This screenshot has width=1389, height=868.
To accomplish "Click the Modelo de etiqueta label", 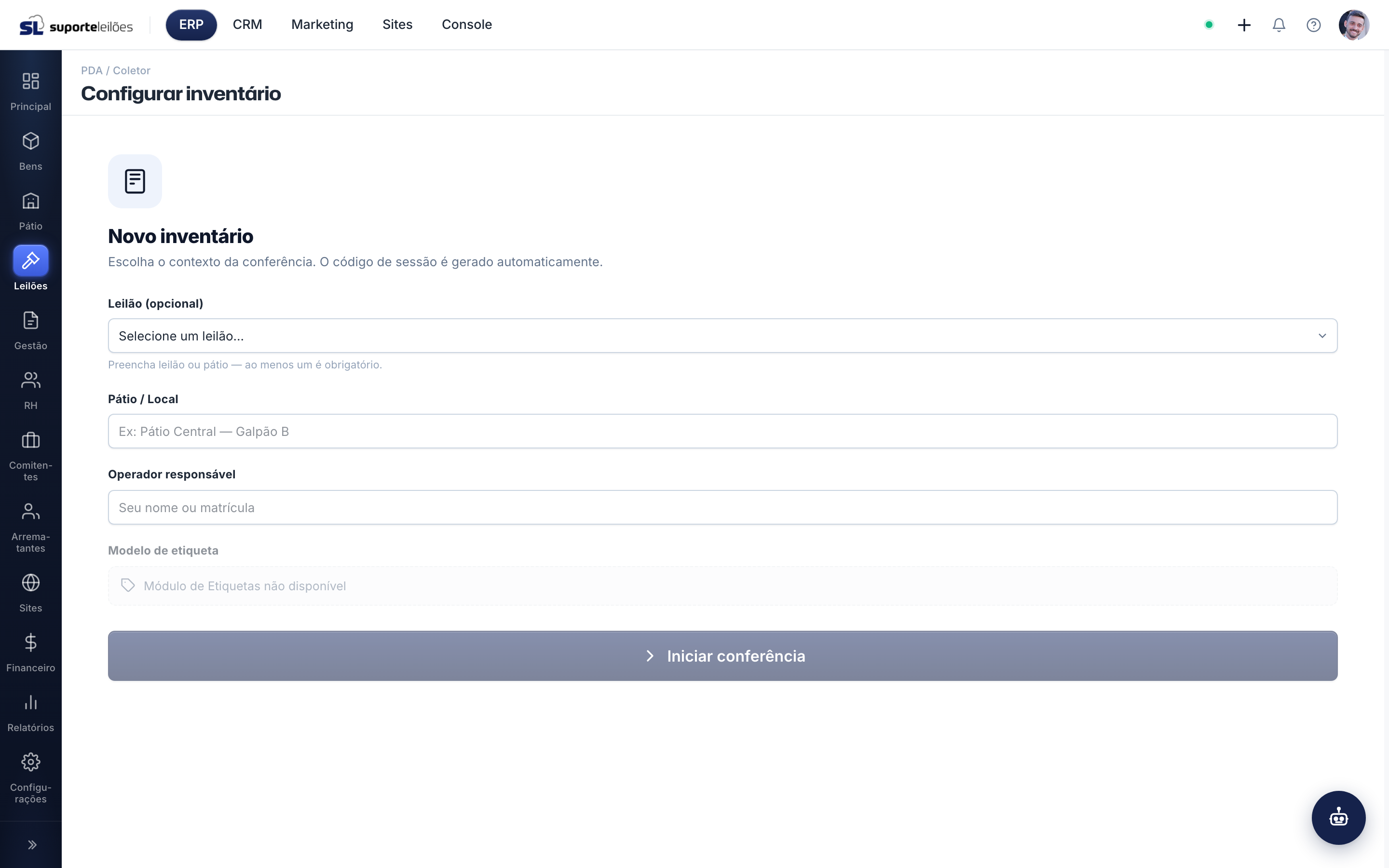I will coord(163,550).
